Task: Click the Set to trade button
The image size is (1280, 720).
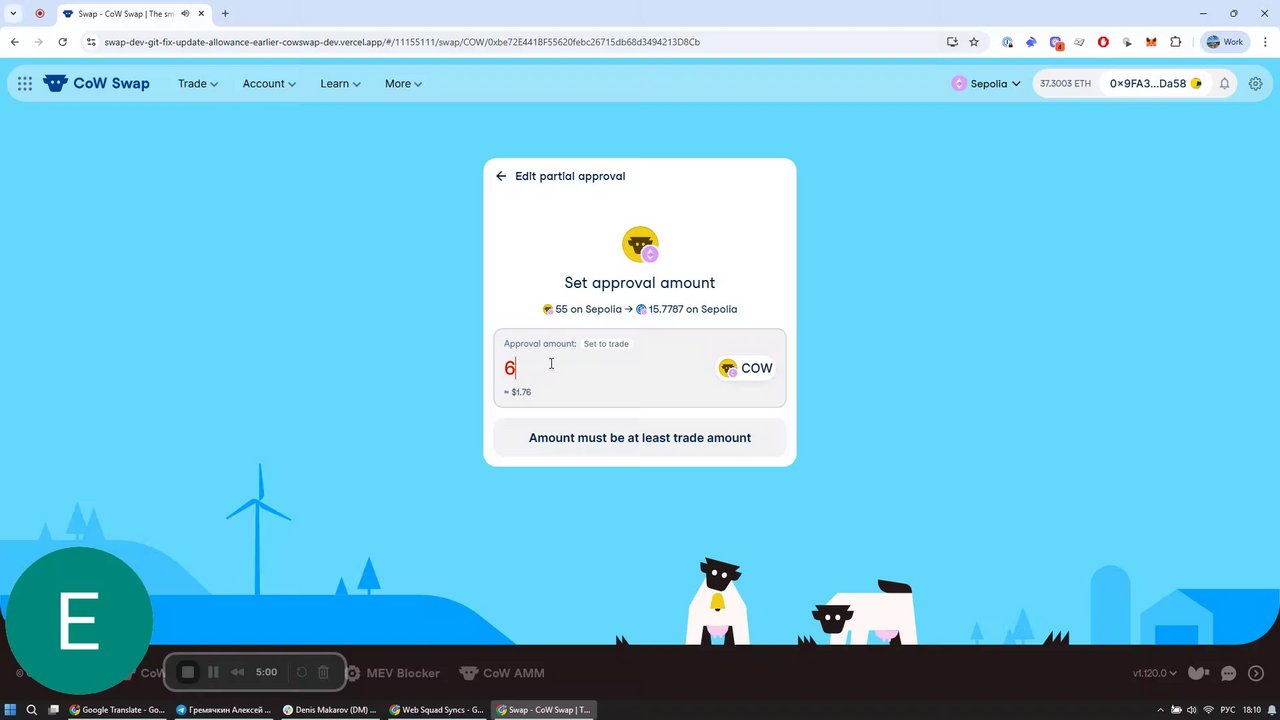Action: coord(606,344)
